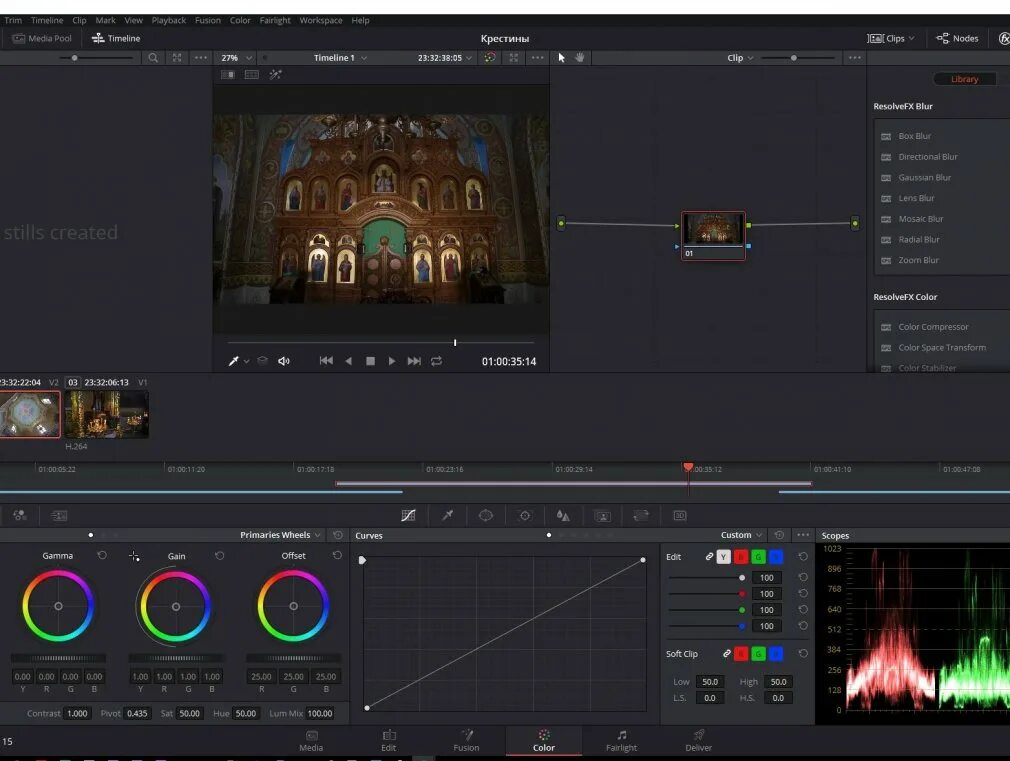Open the Qualifier eyedropper palette
Image resolution: width=1010 pixels, height=761 pixels.
448,515
